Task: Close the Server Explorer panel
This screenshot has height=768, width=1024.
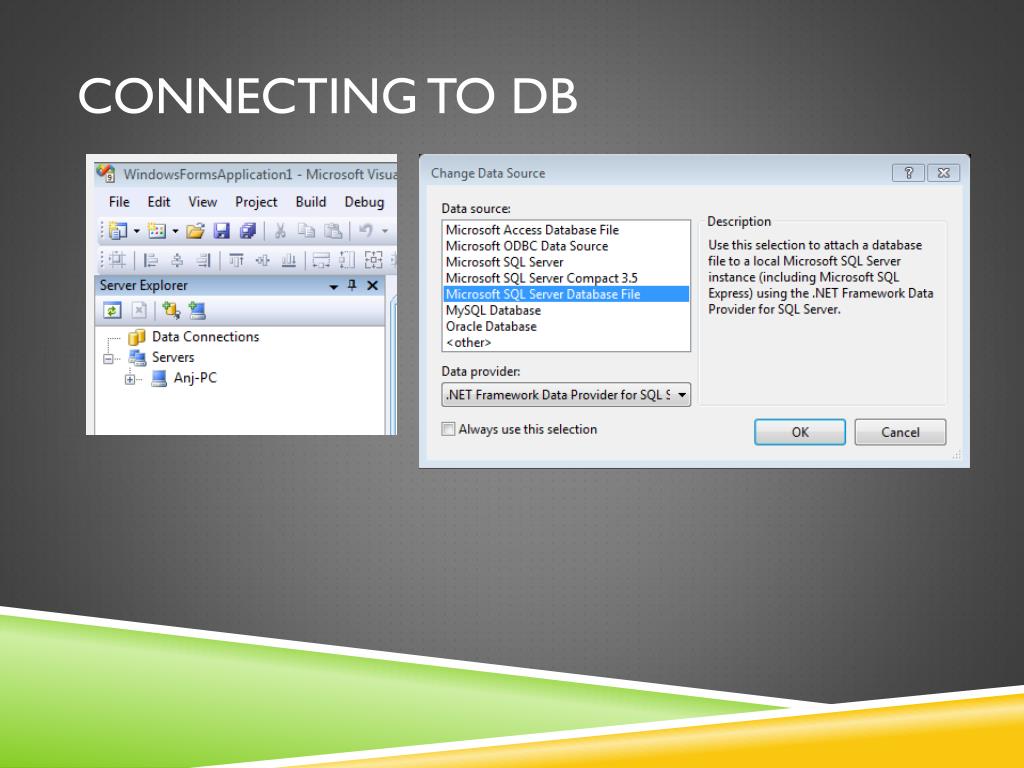Action: coord(372,285)
